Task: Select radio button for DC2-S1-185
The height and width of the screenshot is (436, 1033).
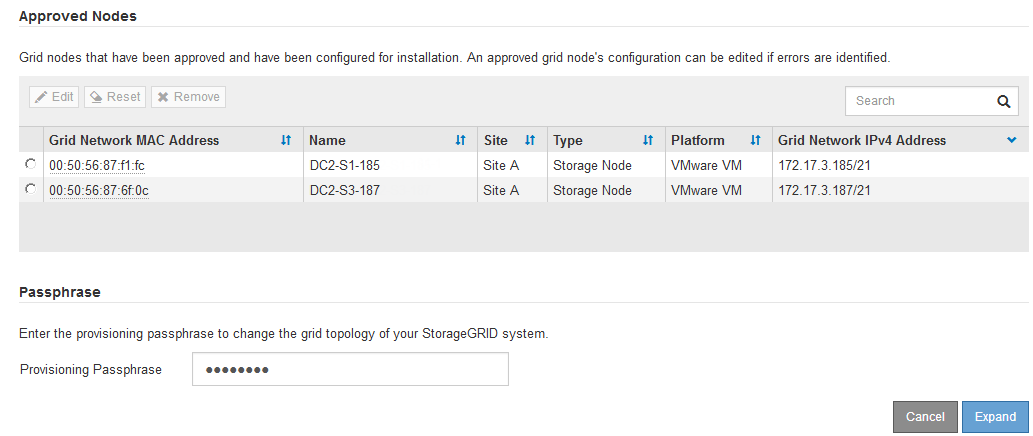Action: click(x=31, y=164)
